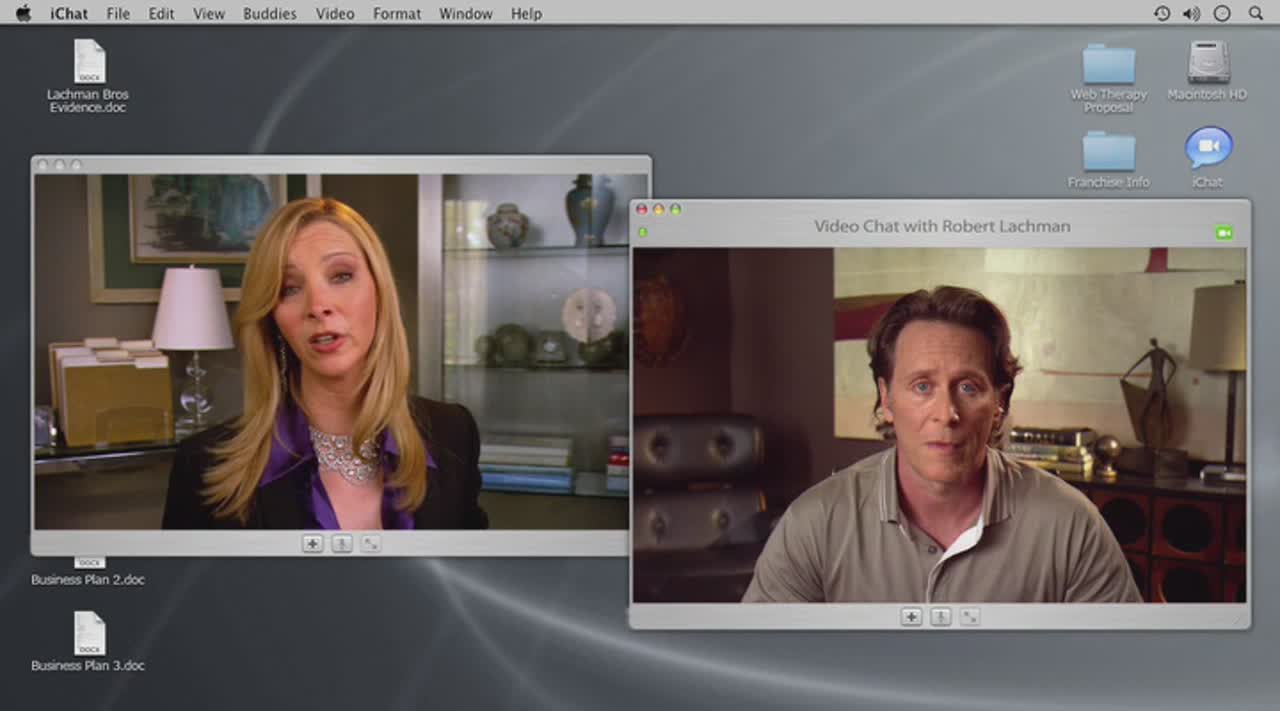Click green camera icon in chat title bar
The height and width of the screenshot is (711, 1280).
pyautogui.click(x=1224, y=232)
